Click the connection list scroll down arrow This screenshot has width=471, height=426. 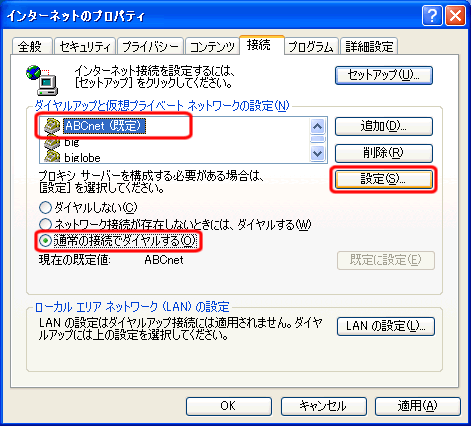(x=317, y=154)
